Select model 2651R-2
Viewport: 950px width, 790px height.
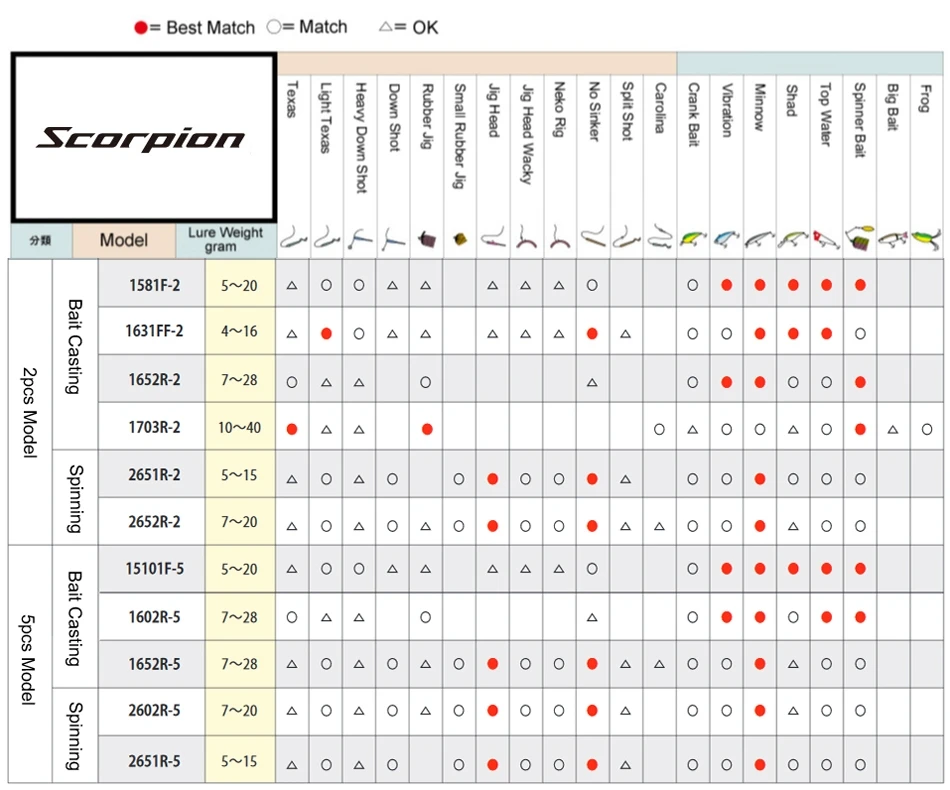(x=154, y=474)
